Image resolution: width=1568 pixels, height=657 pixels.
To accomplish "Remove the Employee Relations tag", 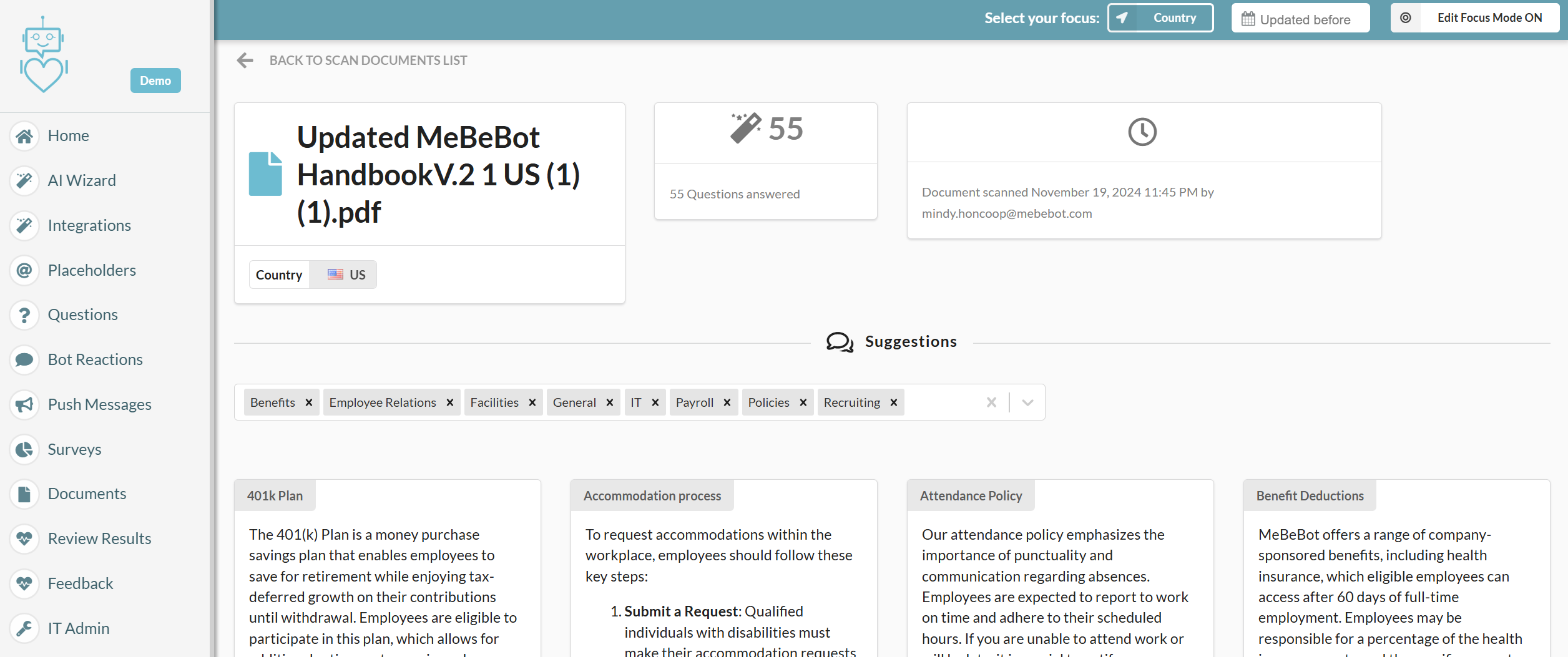I will [x=450, y=402].
